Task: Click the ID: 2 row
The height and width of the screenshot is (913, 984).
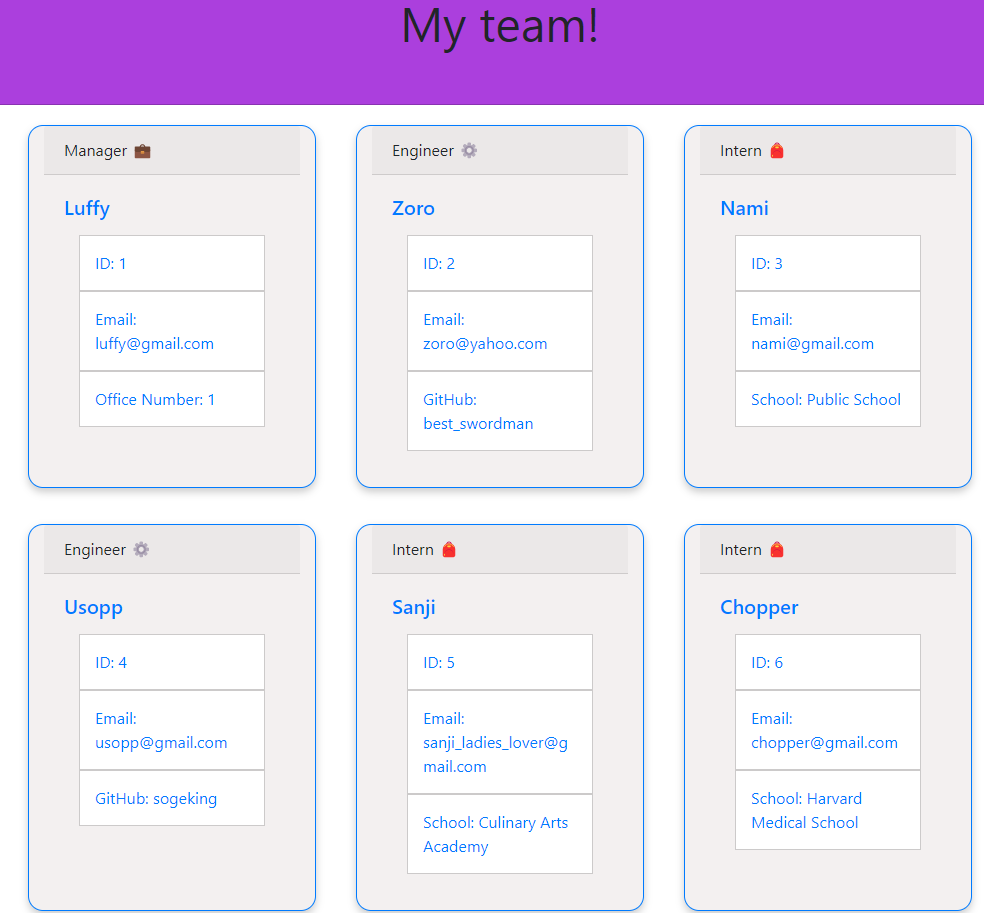Action: coord(500,264)
